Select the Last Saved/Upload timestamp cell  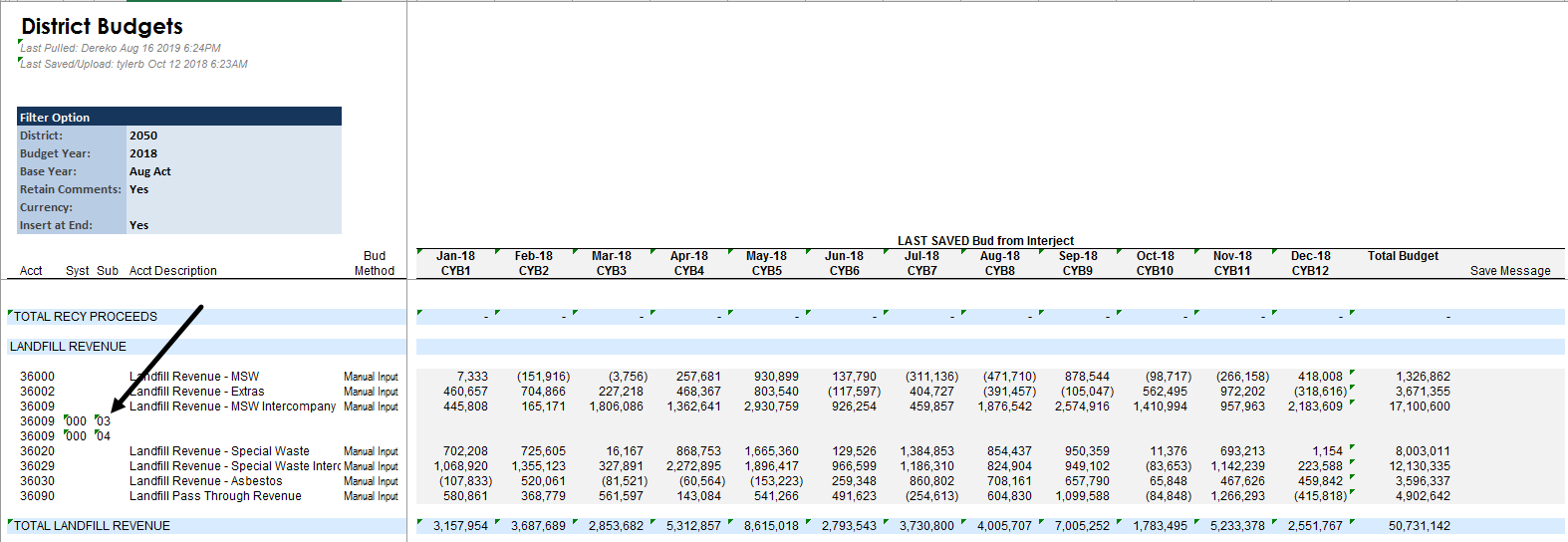pyautogui.click(x=134, y=64)
